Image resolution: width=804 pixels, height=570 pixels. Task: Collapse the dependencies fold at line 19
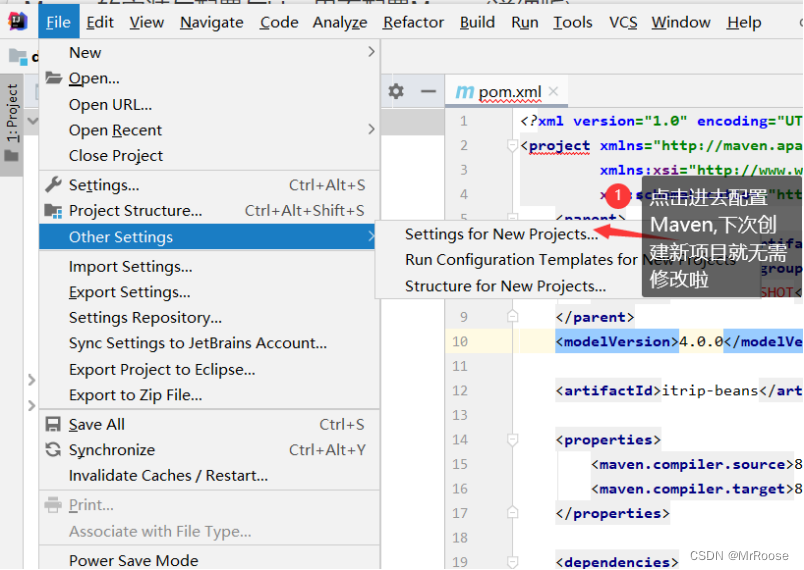pyautogui.click(x=512, y=562)
